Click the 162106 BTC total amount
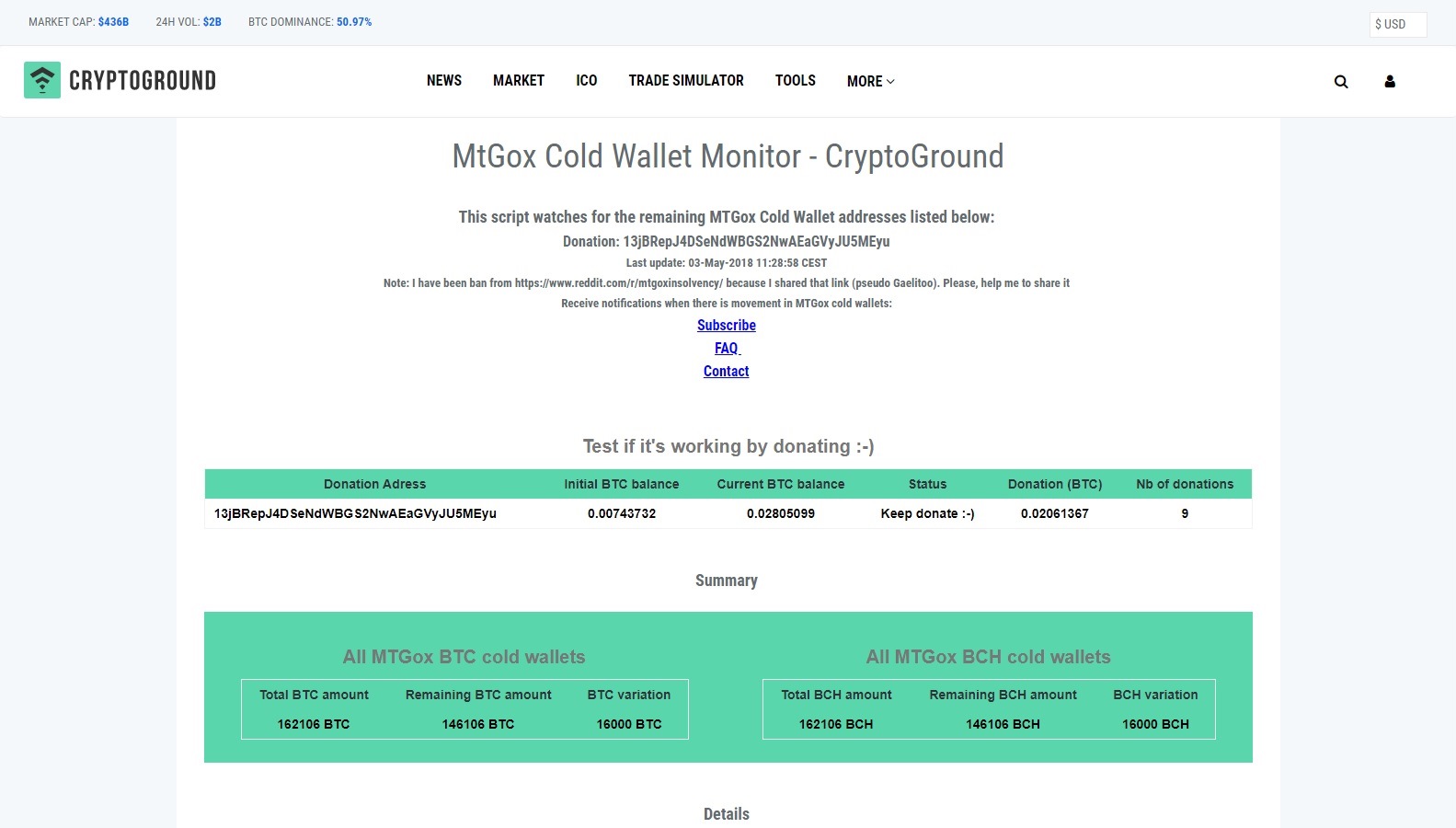Viewport: 1456px width, 828px height. tap(314, 724)
